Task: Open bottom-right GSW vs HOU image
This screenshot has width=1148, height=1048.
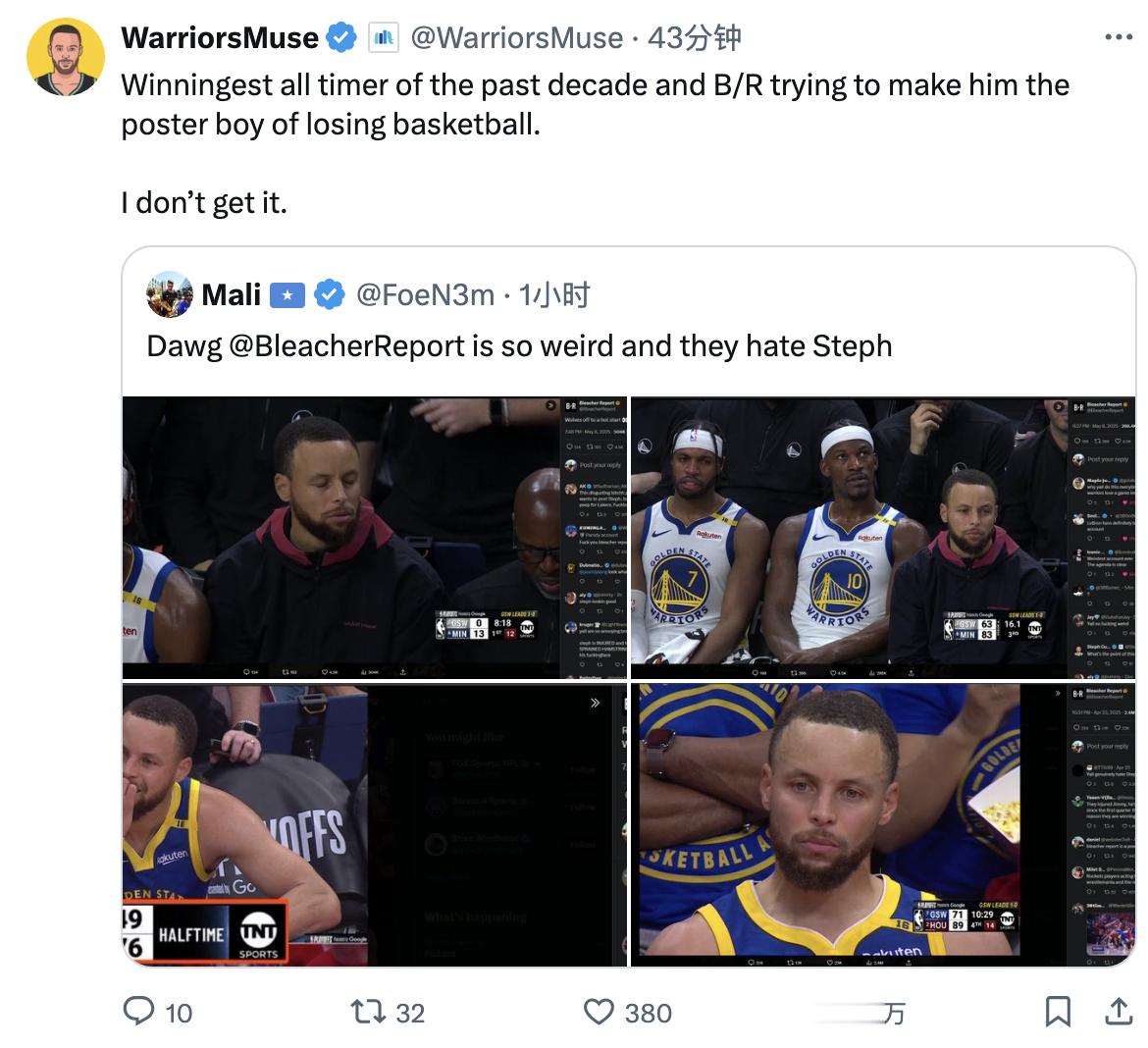Action: pyautogui.click(x=883, y=825)
